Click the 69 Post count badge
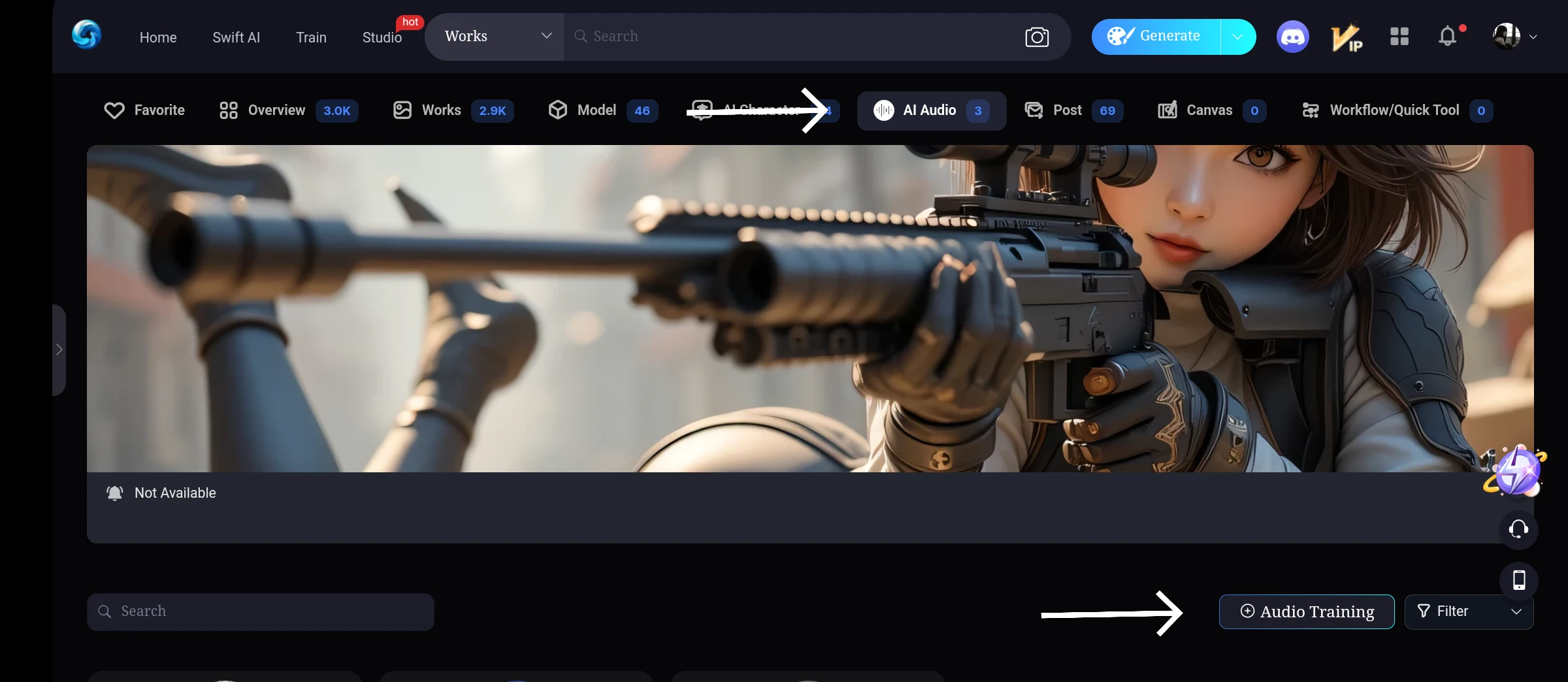The height and width of the screenshot is (682, 1568). (1107, 110)
